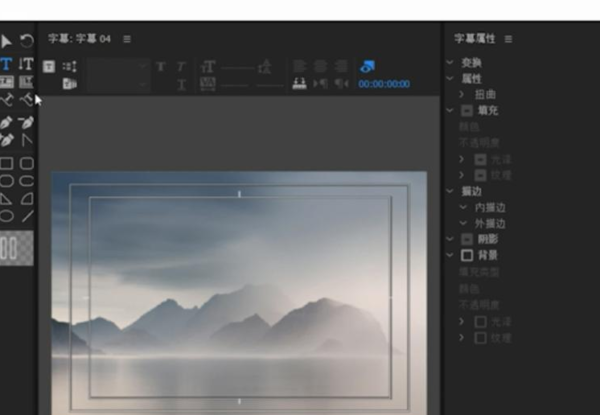The height and width of the screenshot is (415, 600).
Task: Select the Delete Anchor Point tool
Action: (26, 123)
